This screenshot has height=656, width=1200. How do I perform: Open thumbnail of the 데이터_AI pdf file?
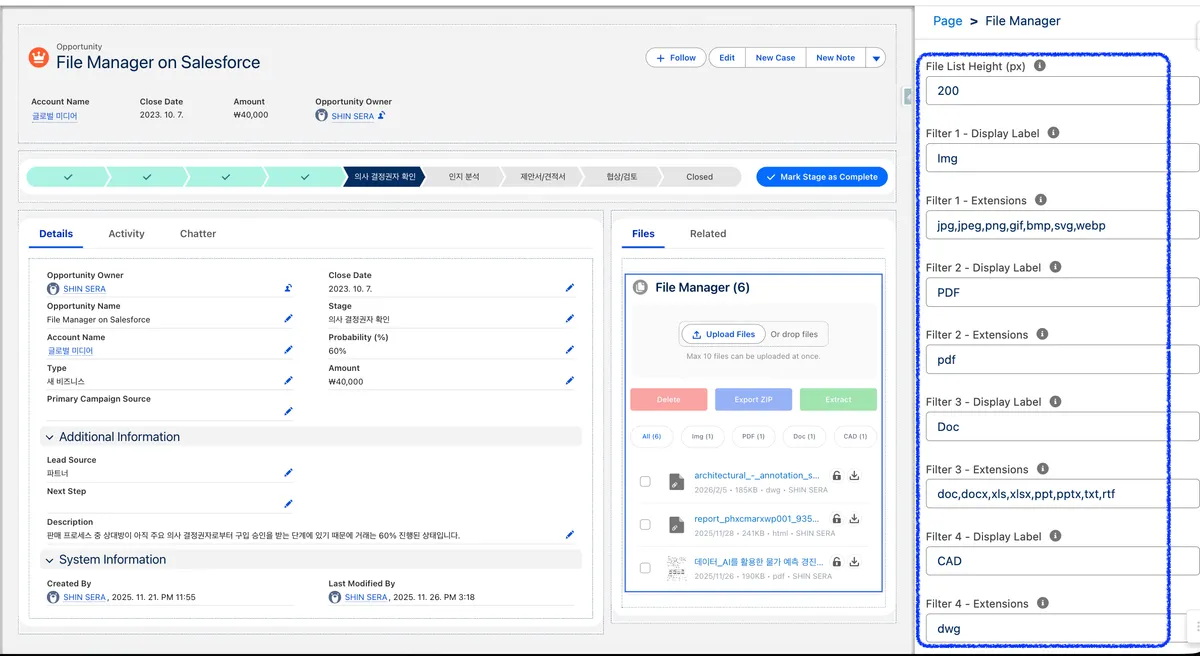(x=676, y=567)
